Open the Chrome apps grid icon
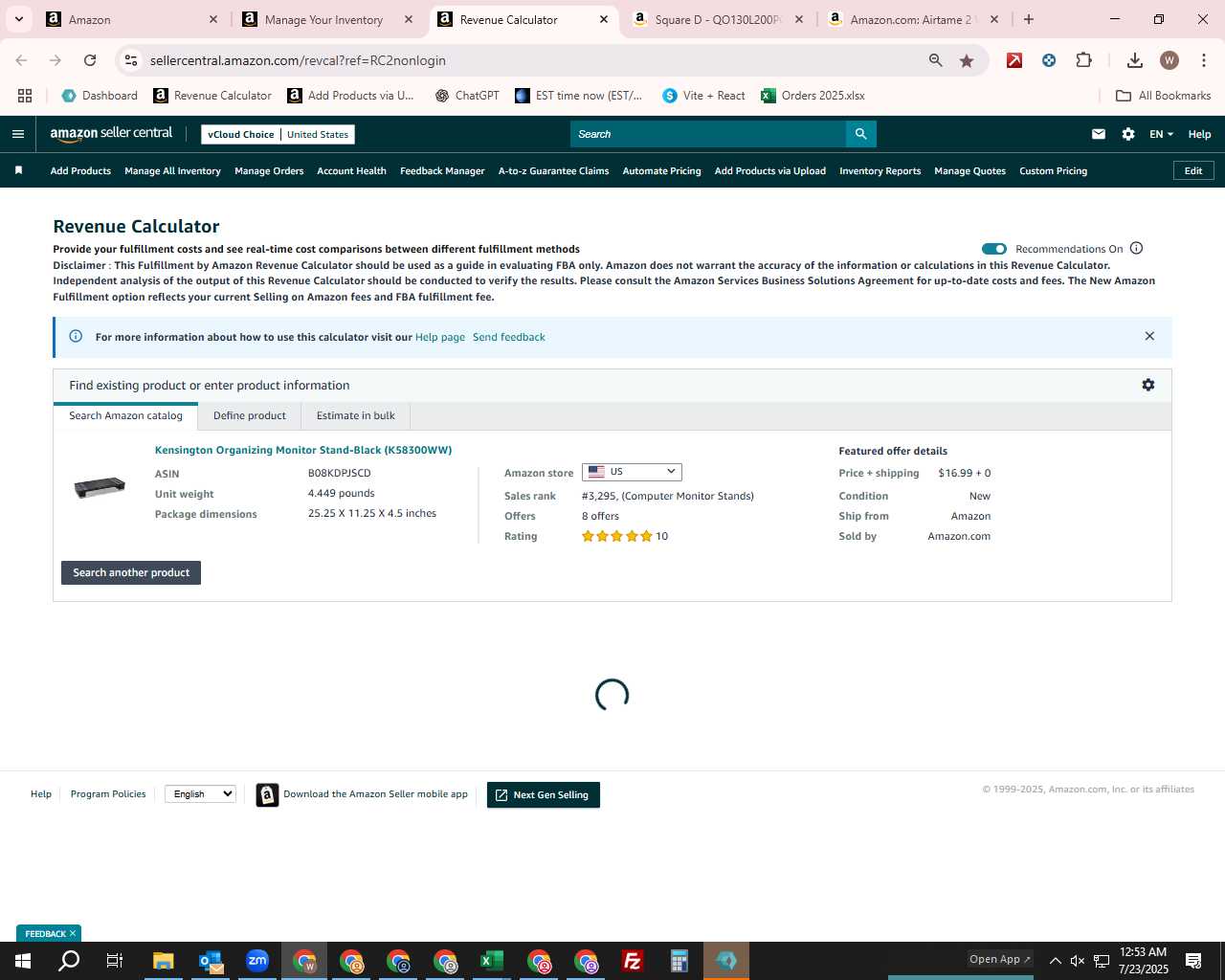This screenshot has width=1225, height=980. coord(25,96)
